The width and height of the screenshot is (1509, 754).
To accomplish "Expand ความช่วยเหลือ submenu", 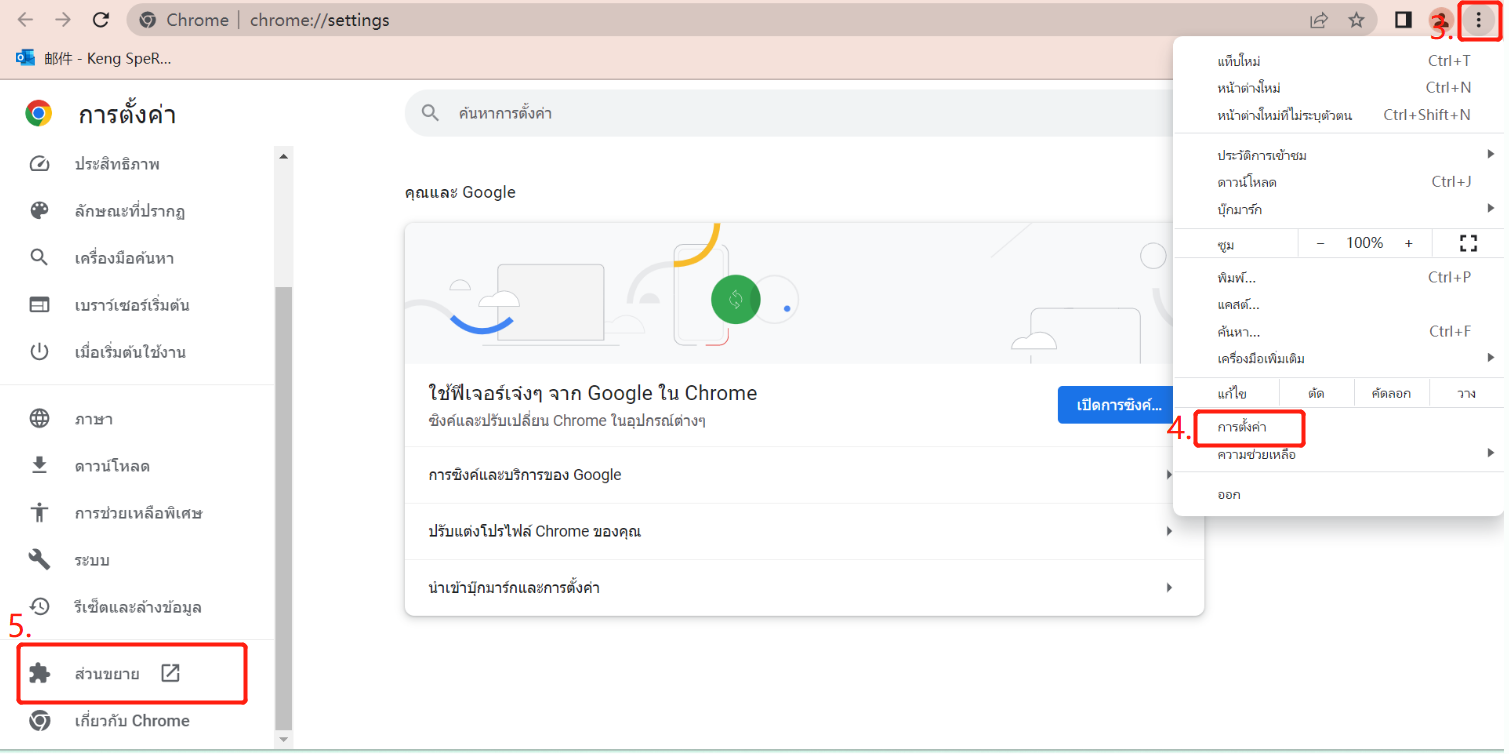I will pyautogui.click(x=1338, y=454).
